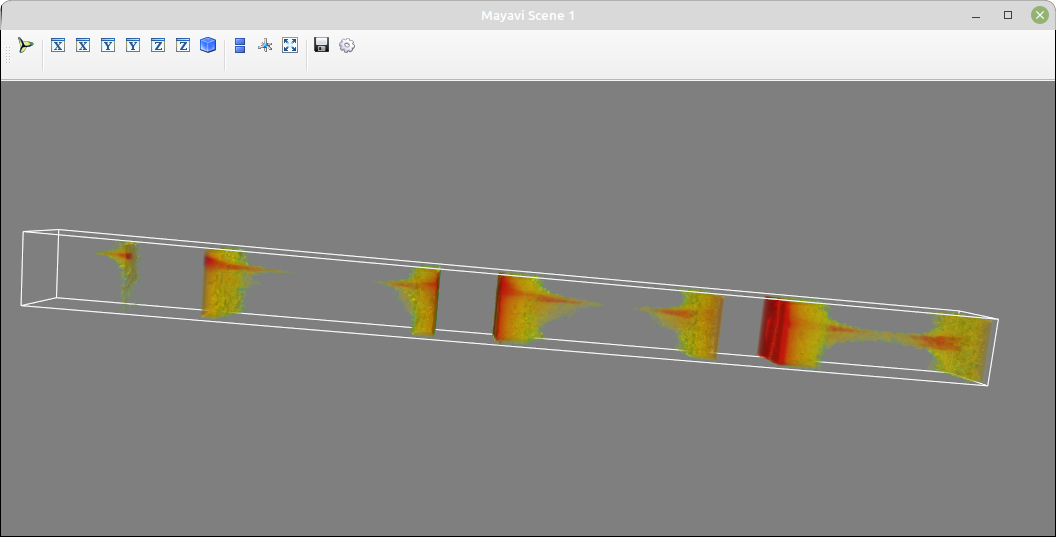Click the leftmost small volume rendering
This screenshot has height=537, width=1056.
coord(123,272)
